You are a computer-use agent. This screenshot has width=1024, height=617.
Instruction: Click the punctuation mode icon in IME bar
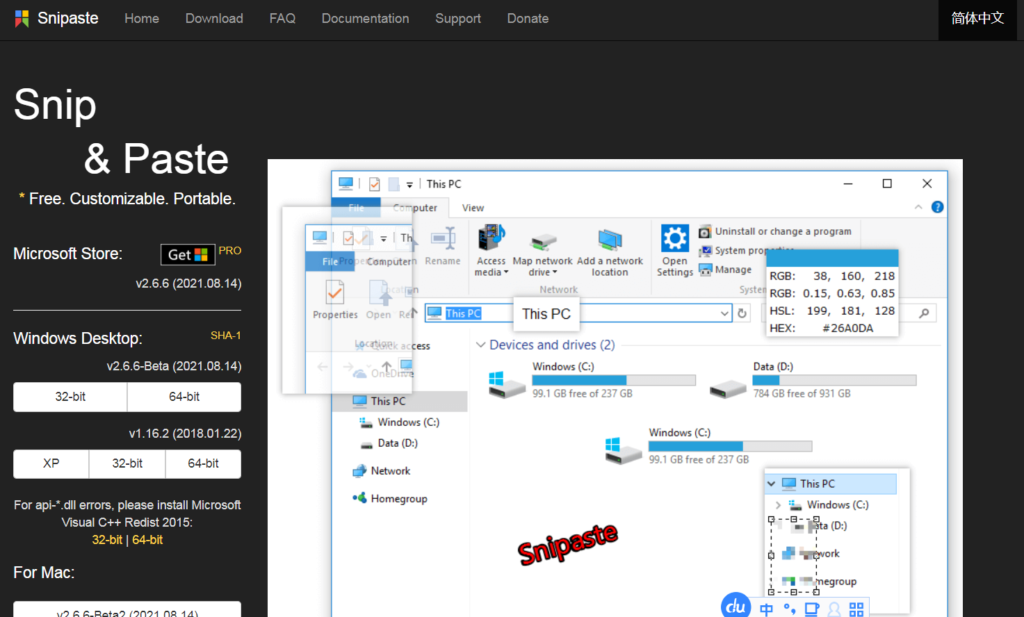[790, 609]
